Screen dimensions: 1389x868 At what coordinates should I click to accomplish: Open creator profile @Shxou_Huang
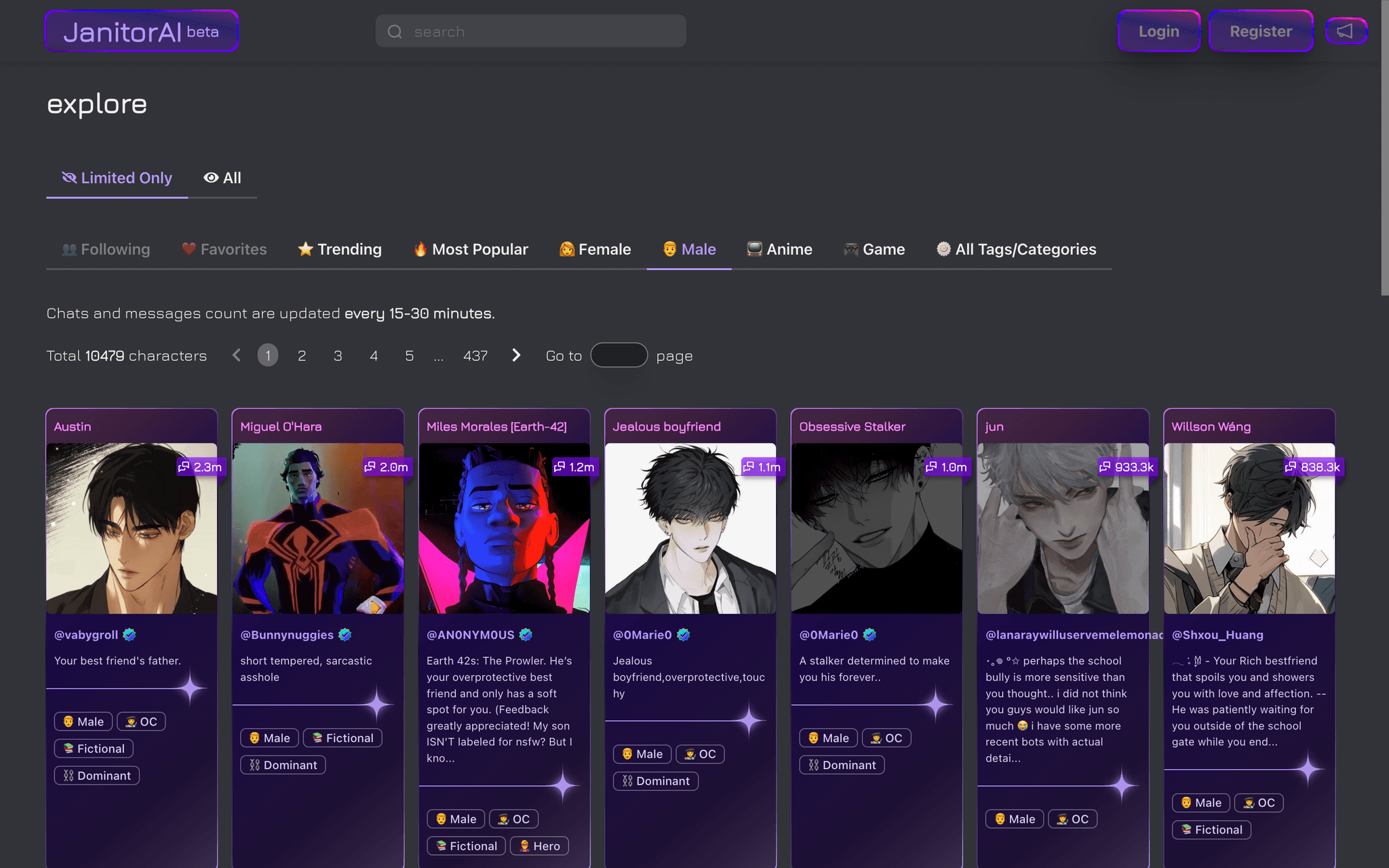1217,635
